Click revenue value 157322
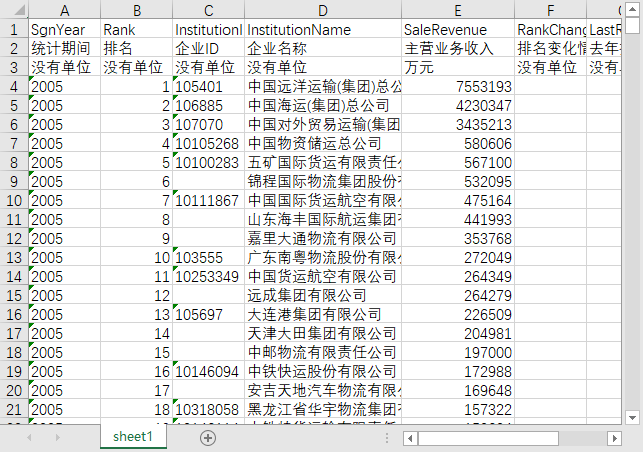 pyautogui.click(x=458, y=409)
